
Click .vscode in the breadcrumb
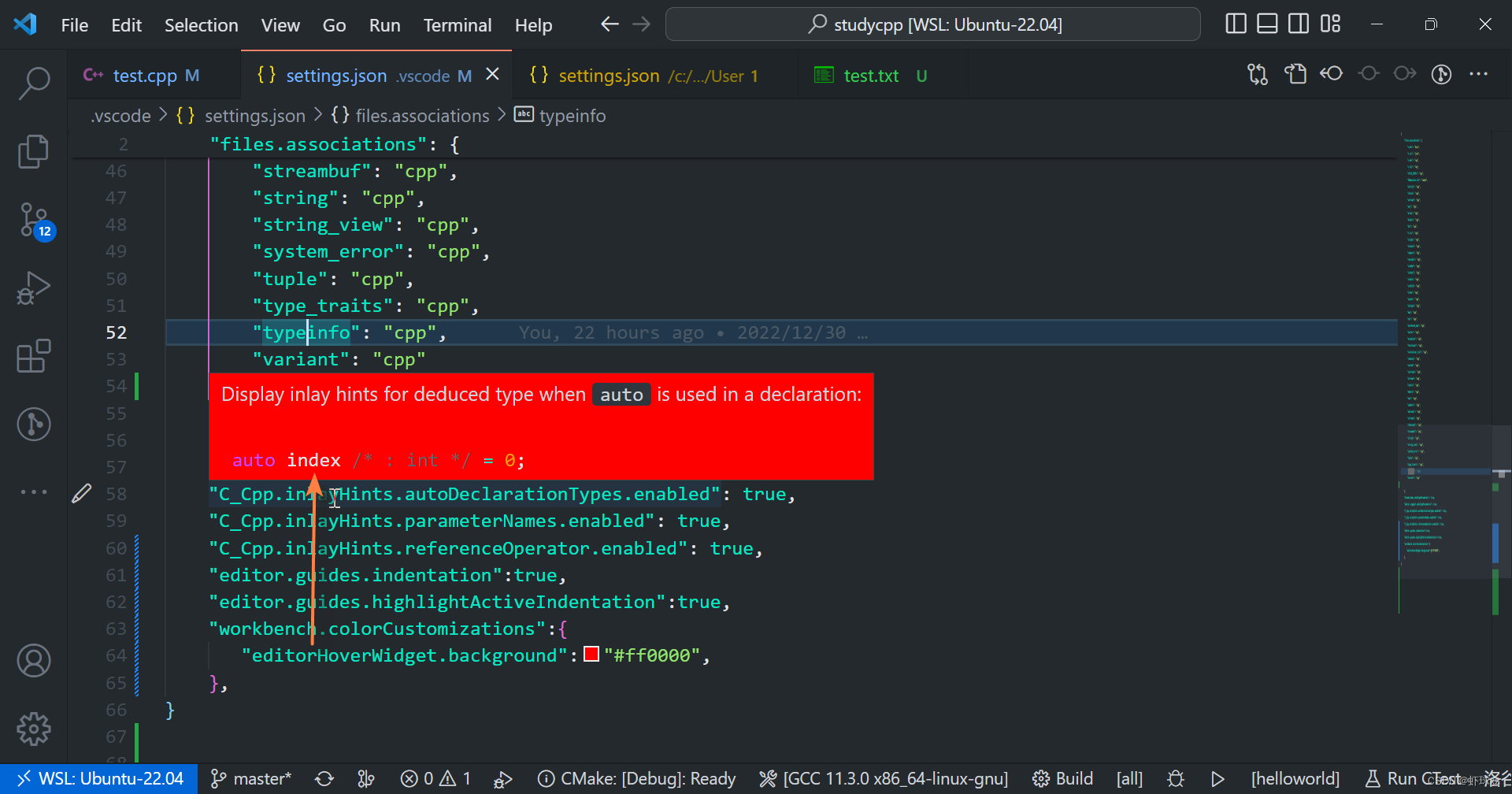click(120, 116)
